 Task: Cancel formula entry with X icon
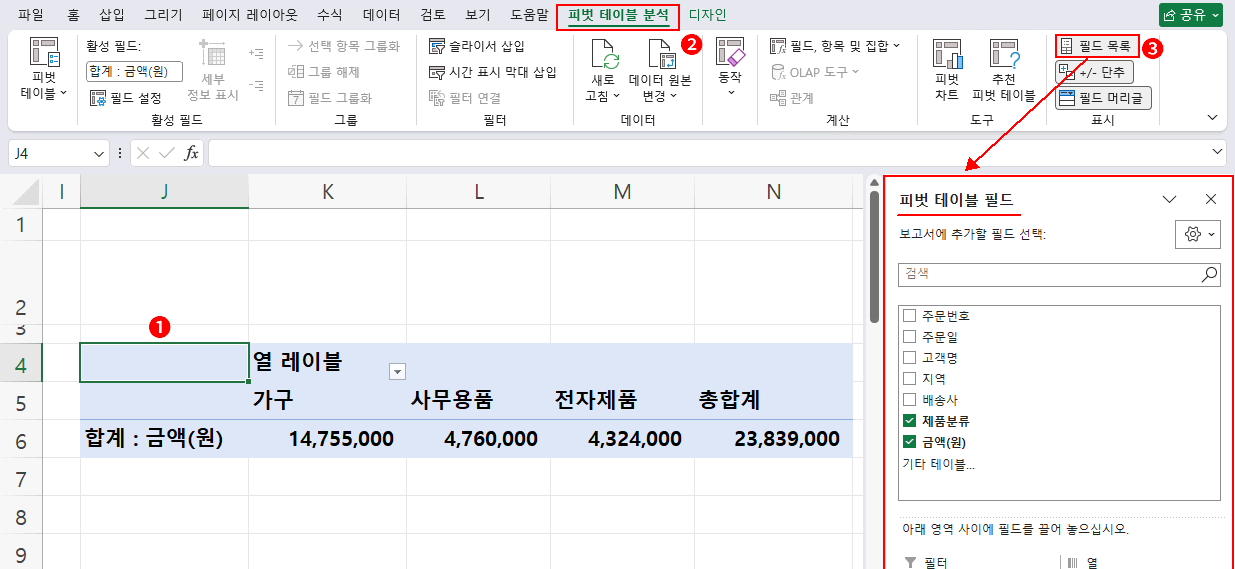pyautogui.click(x=143, y=153)
